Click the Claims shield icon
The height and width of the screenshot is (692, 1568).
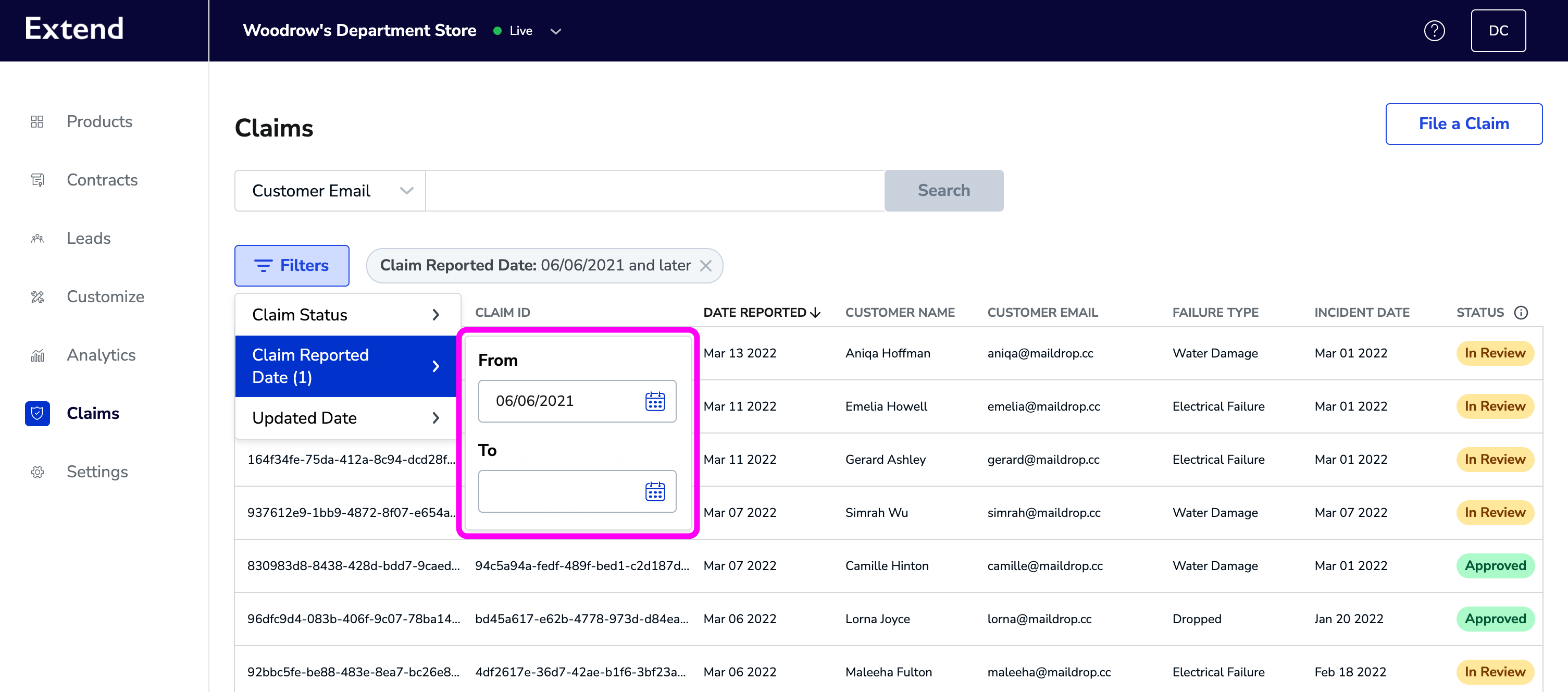37,413
